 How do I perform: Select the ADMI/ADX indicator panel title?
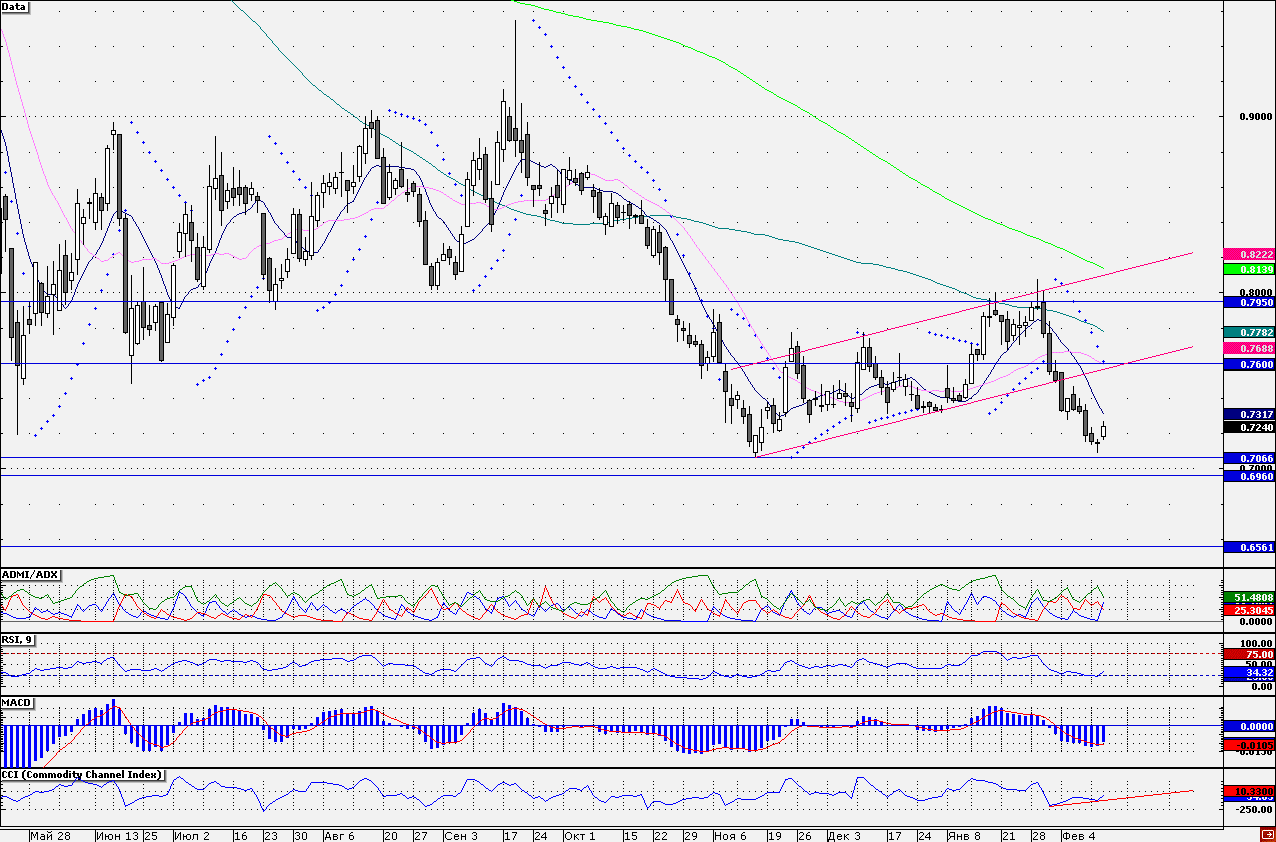tap(31, 574)
